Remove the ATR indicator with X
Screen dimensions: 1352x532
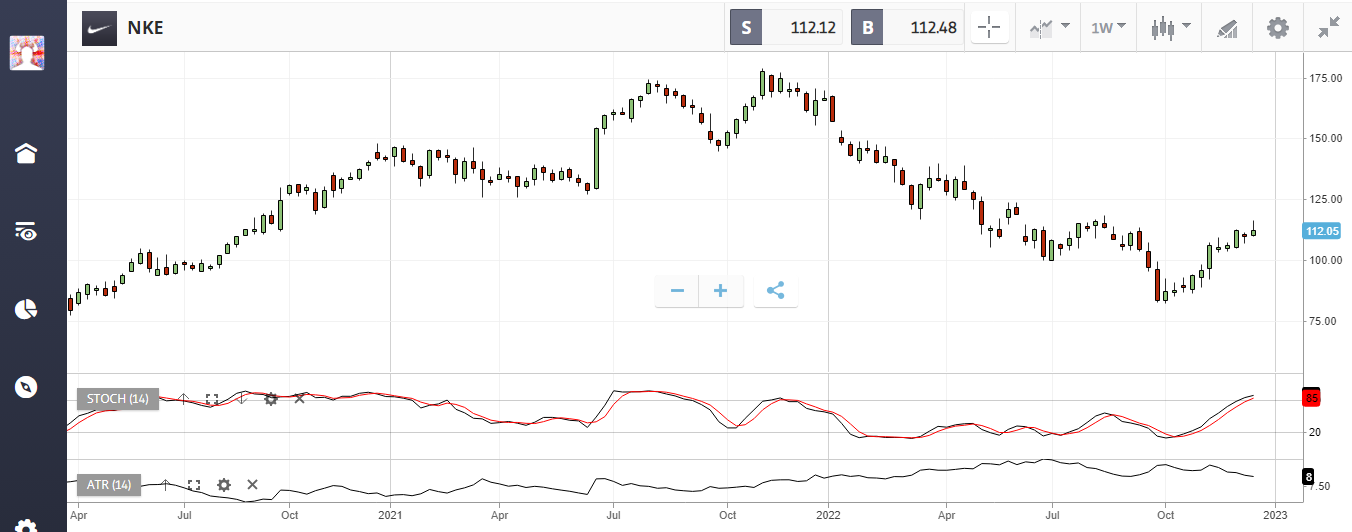coord(252,485)
